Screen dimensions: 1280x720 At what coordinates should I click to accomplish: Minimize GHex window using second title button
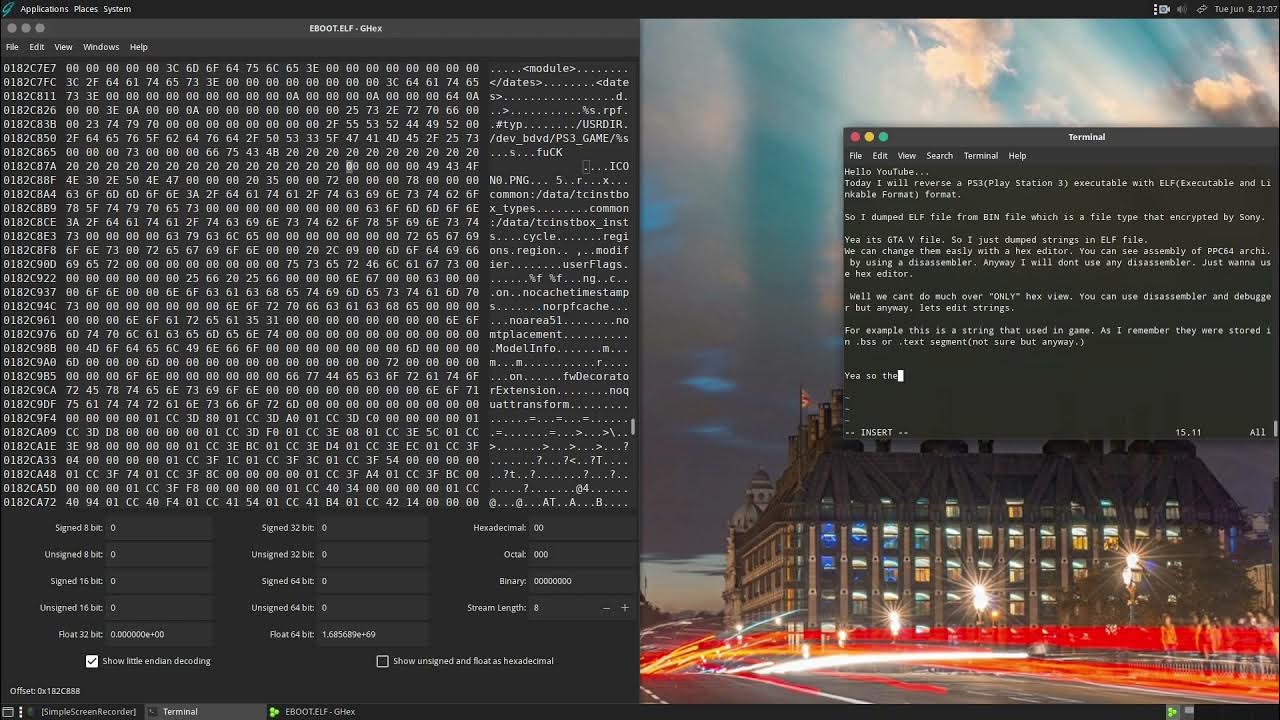pyautogui.click(x=26, y=28)
